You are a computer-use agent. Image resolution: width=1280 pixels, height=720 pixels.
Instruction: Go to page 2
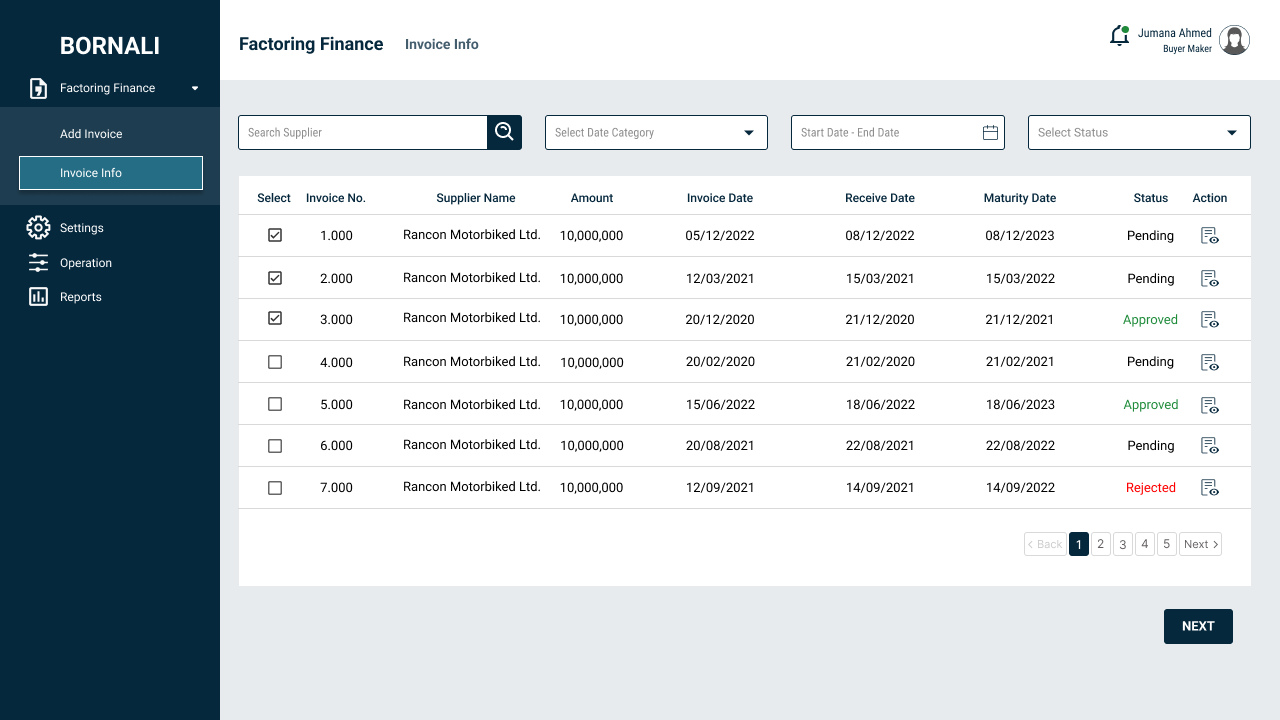(1101, 544)
